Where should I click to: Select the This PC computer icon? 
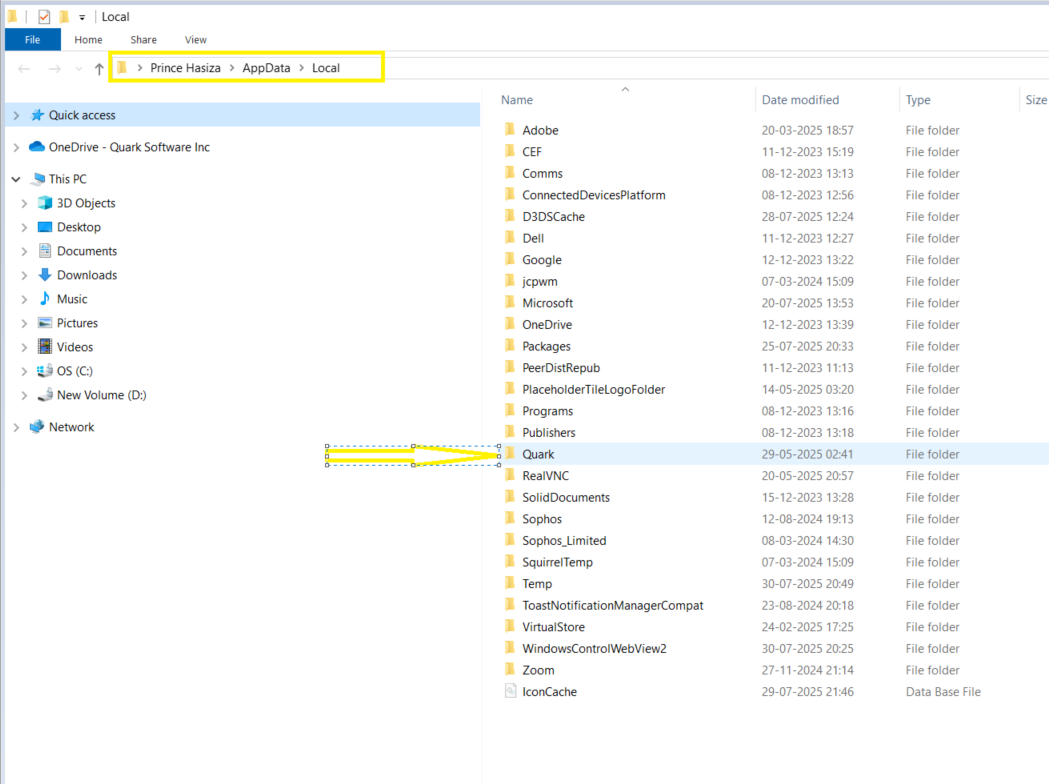(37, 178)
